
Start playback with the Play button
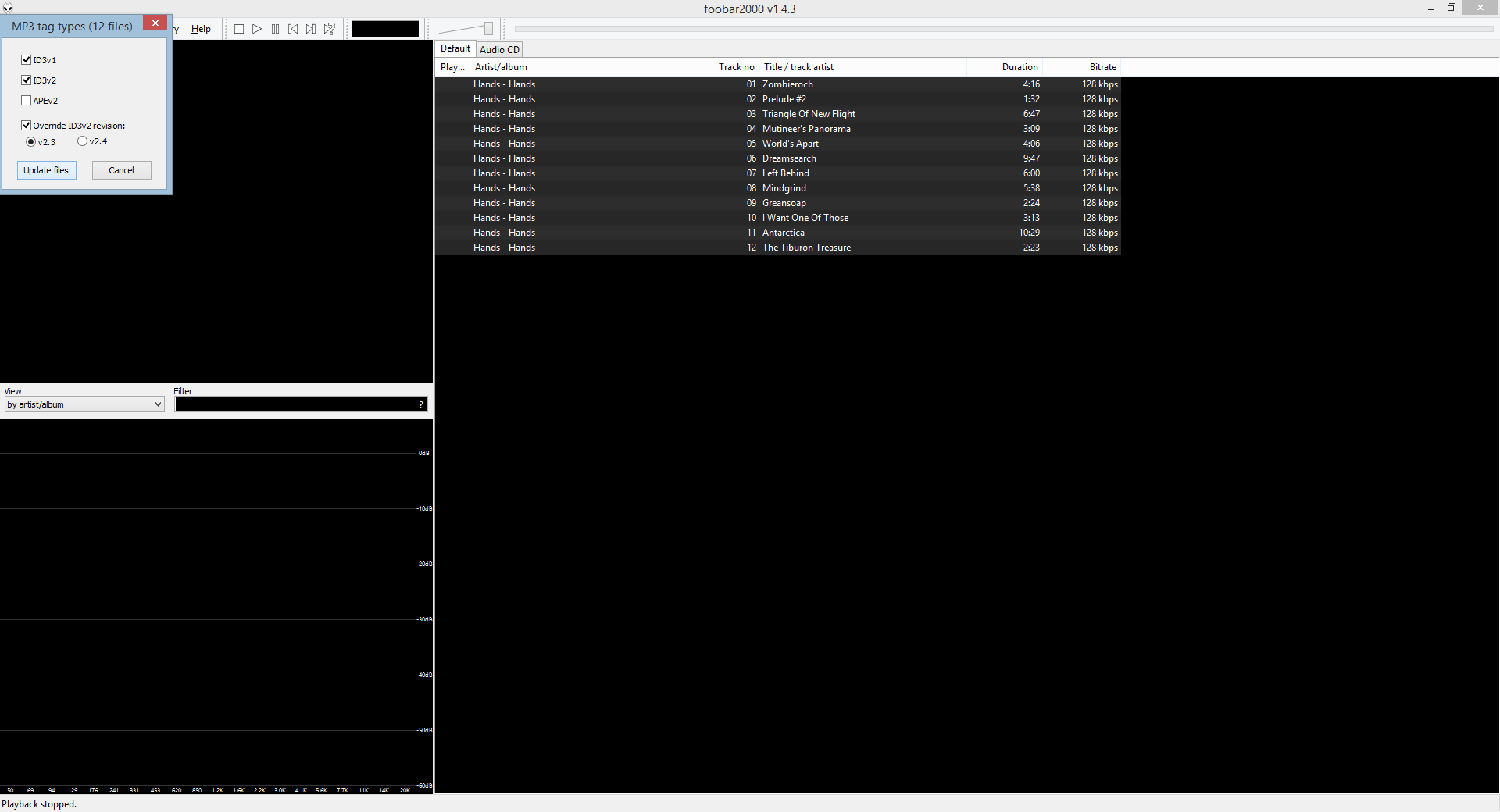click(x=257, y=29)
